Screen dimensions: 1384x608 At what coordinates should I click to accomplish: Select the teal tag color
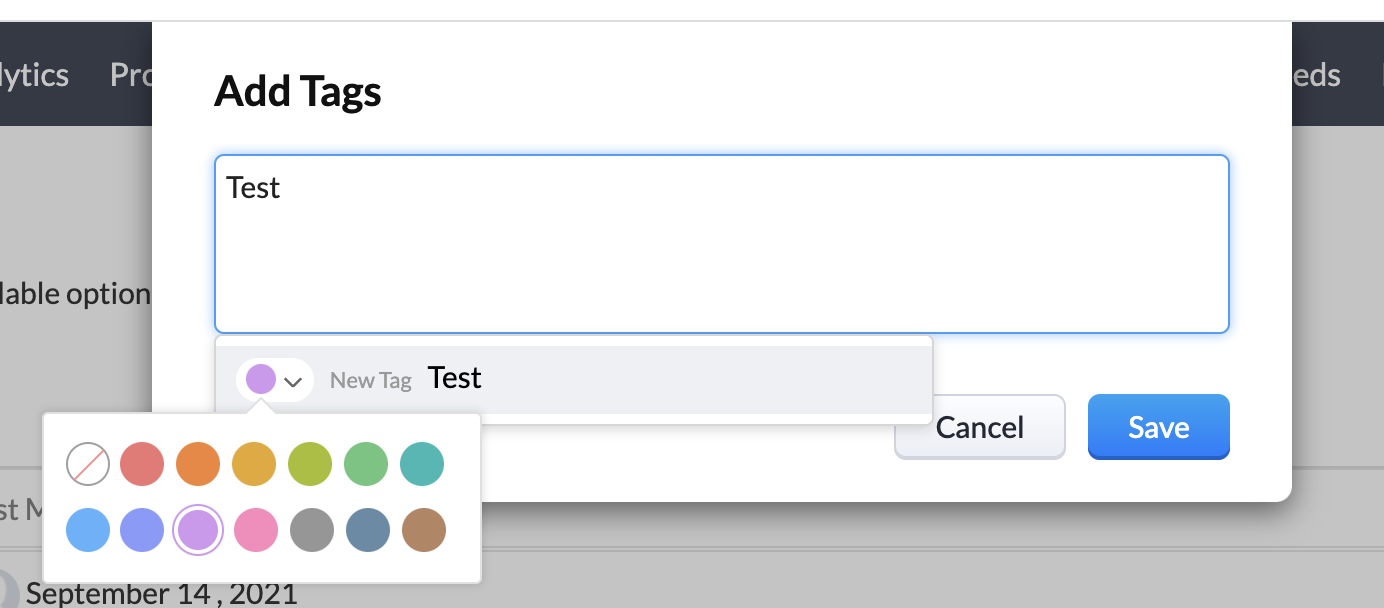tap(422, 464)
